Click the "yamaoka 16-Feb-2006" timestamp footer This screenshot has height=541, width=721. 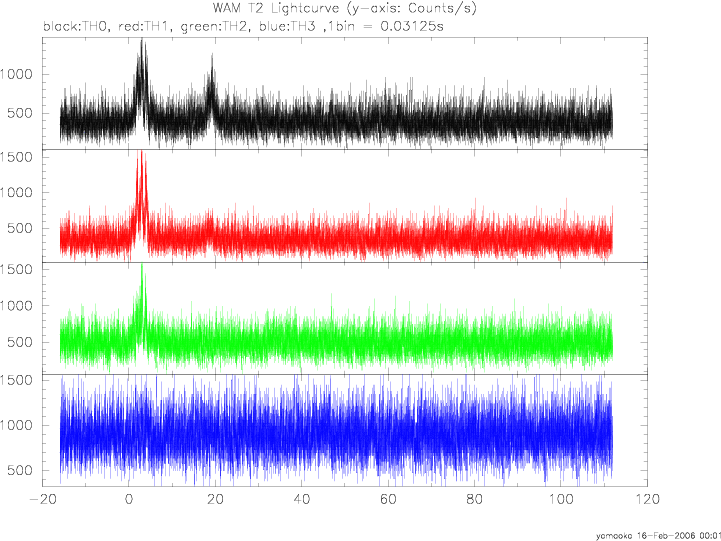(658, 536)
